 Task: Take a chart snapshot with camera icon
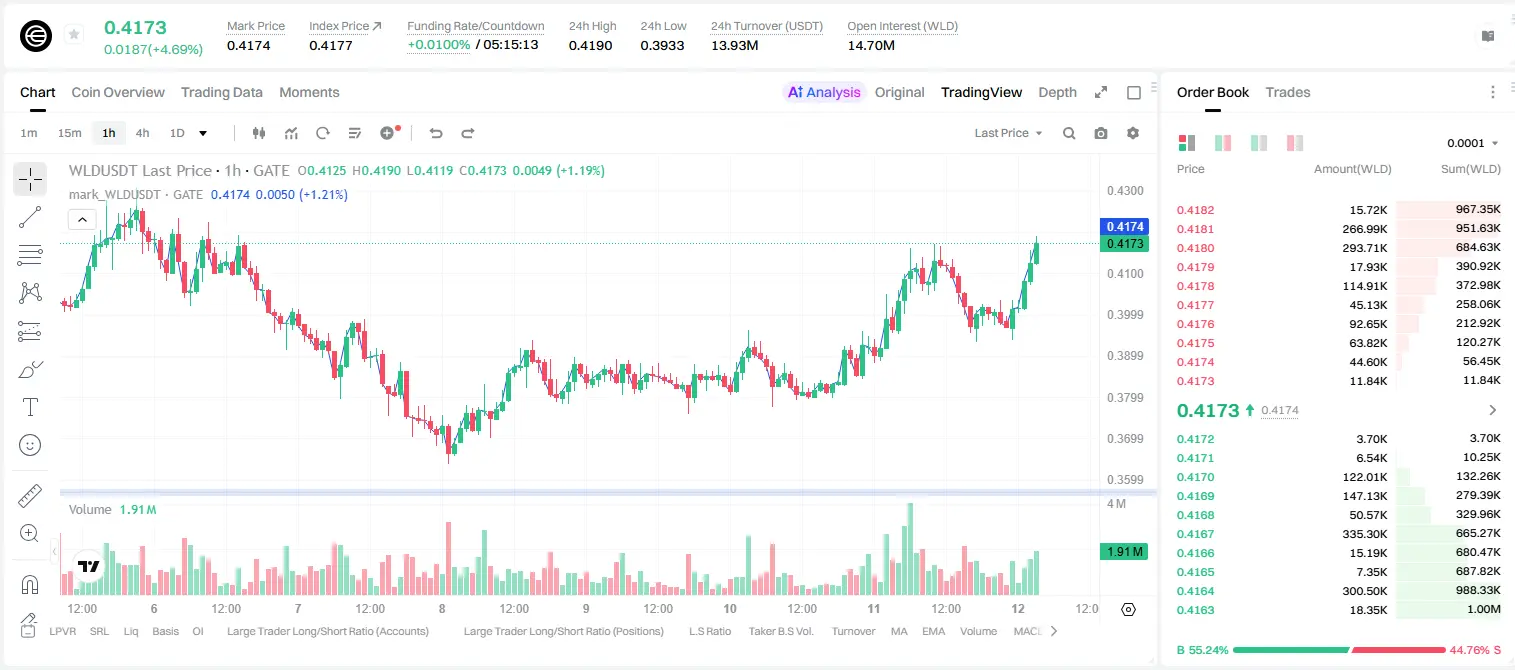pos(1101,133)
